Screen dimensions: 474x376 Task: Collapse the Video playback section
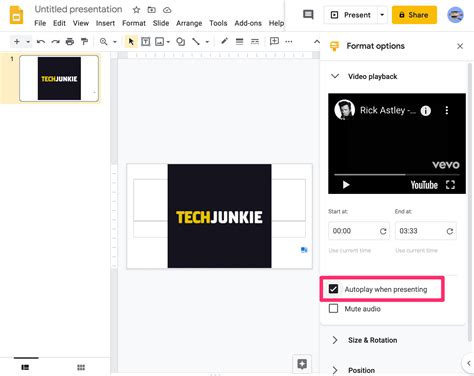pyautogui.click(x=335, y=76)
